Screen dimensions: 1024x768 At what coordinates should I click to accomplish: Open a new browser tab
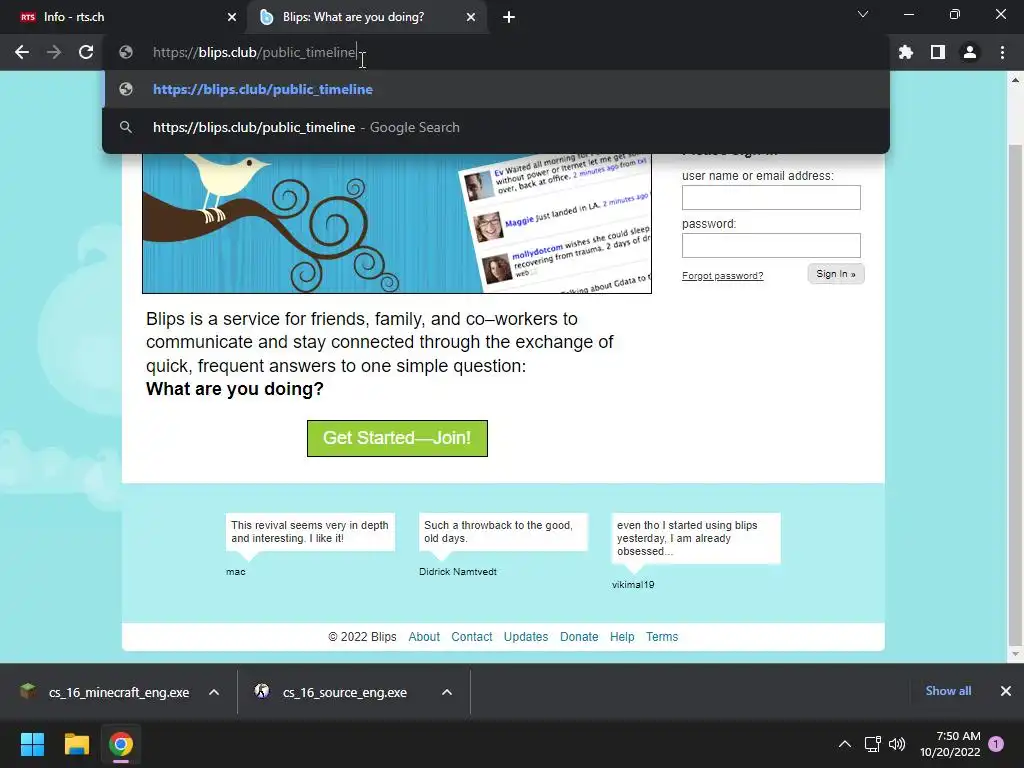click(x=509, y=17)
